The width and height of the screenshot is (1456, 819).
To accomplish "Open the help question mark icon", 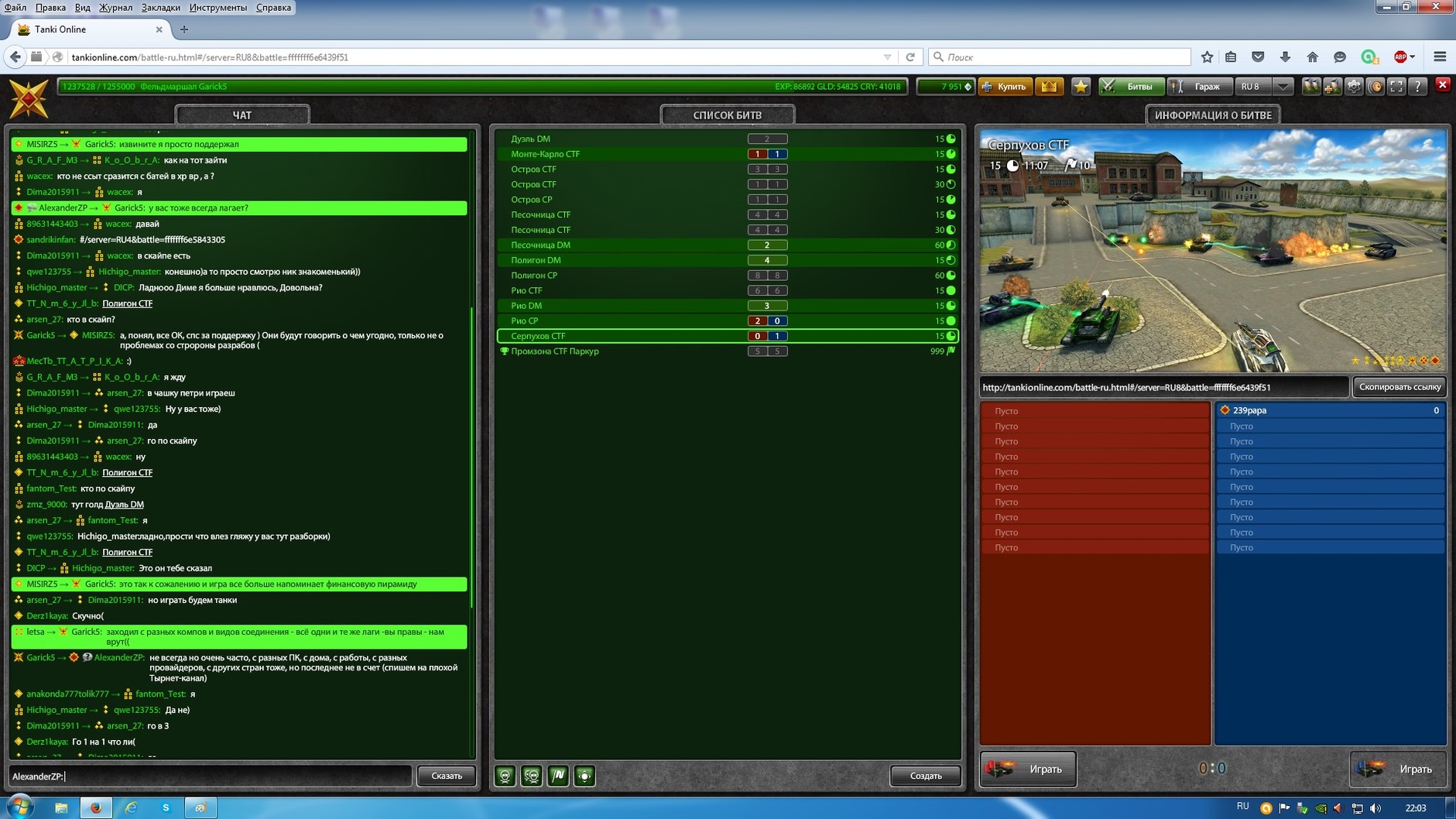I will pos(1417,87).
